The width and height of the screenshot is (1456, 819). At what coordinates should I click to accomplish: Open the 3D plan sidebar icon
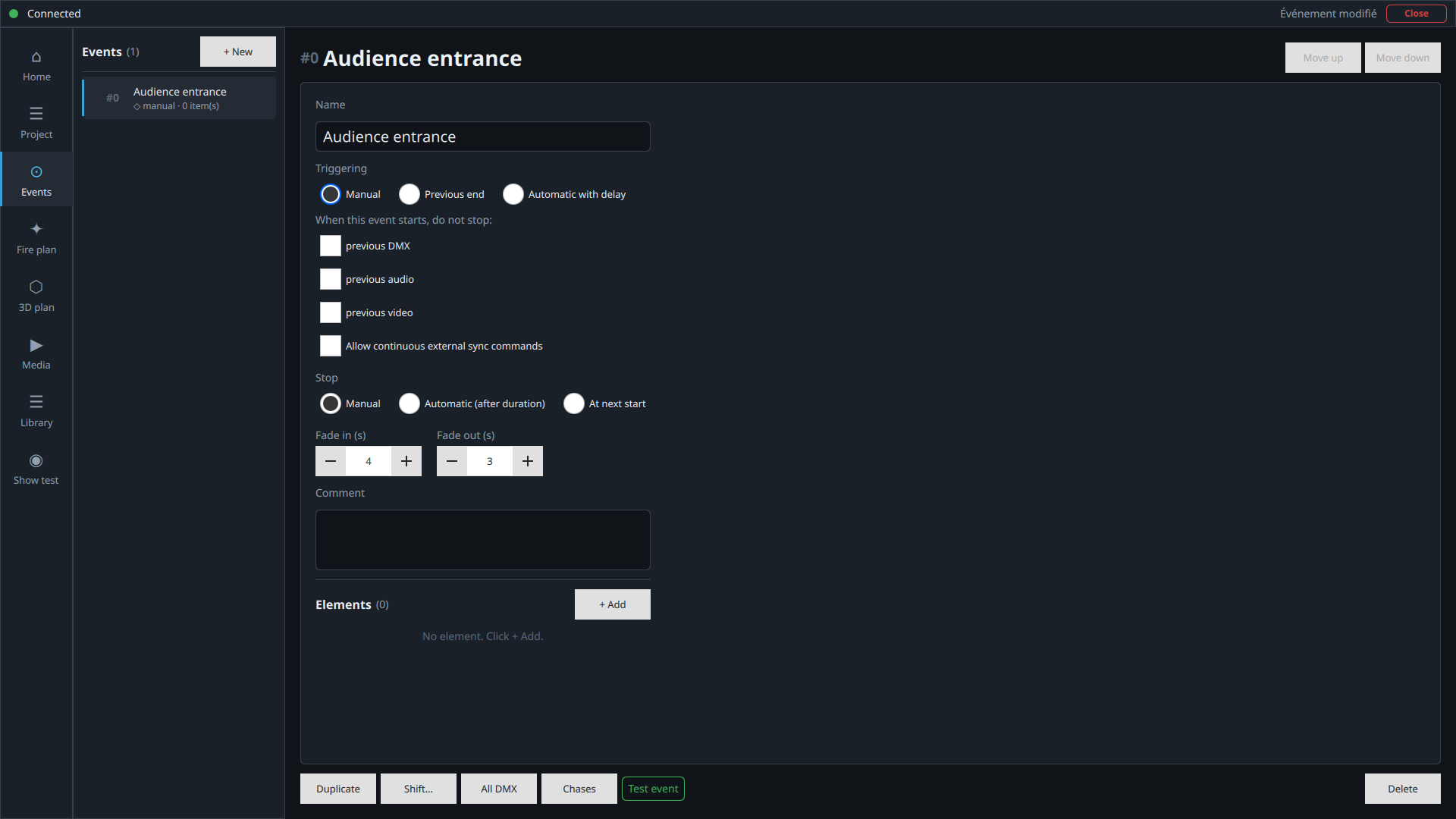(x=36, y=296)
